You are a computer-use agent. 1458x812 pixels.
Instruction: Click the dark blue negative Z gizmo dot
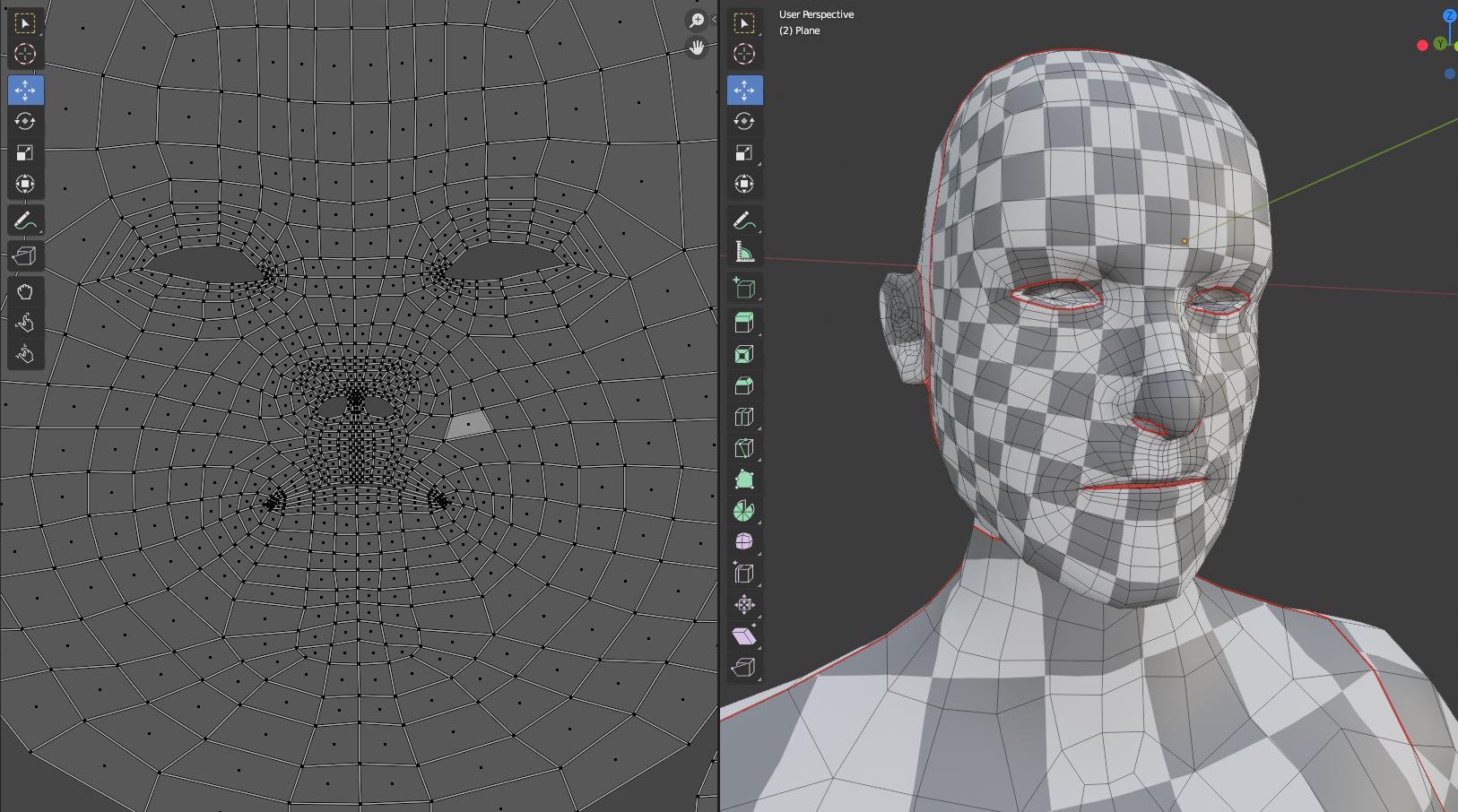(1450, 73)
